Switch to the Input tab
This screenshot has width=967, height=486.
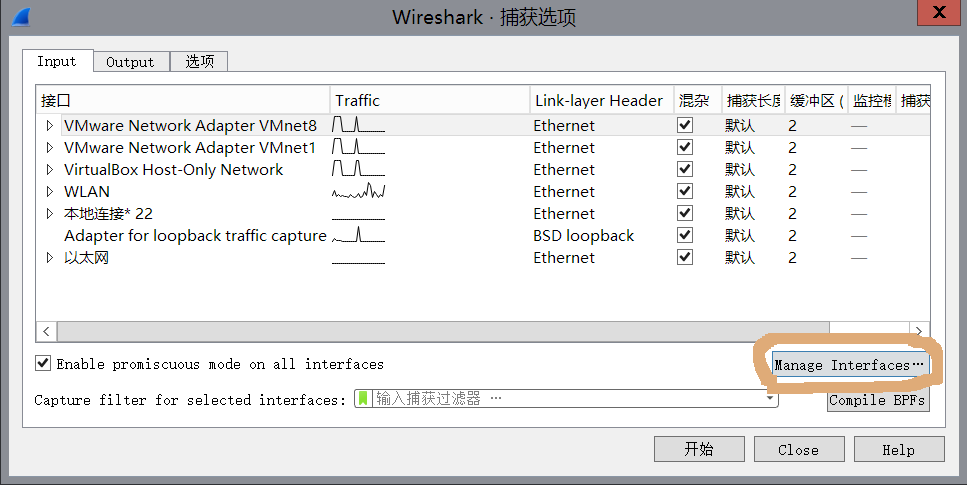(57, 61)
